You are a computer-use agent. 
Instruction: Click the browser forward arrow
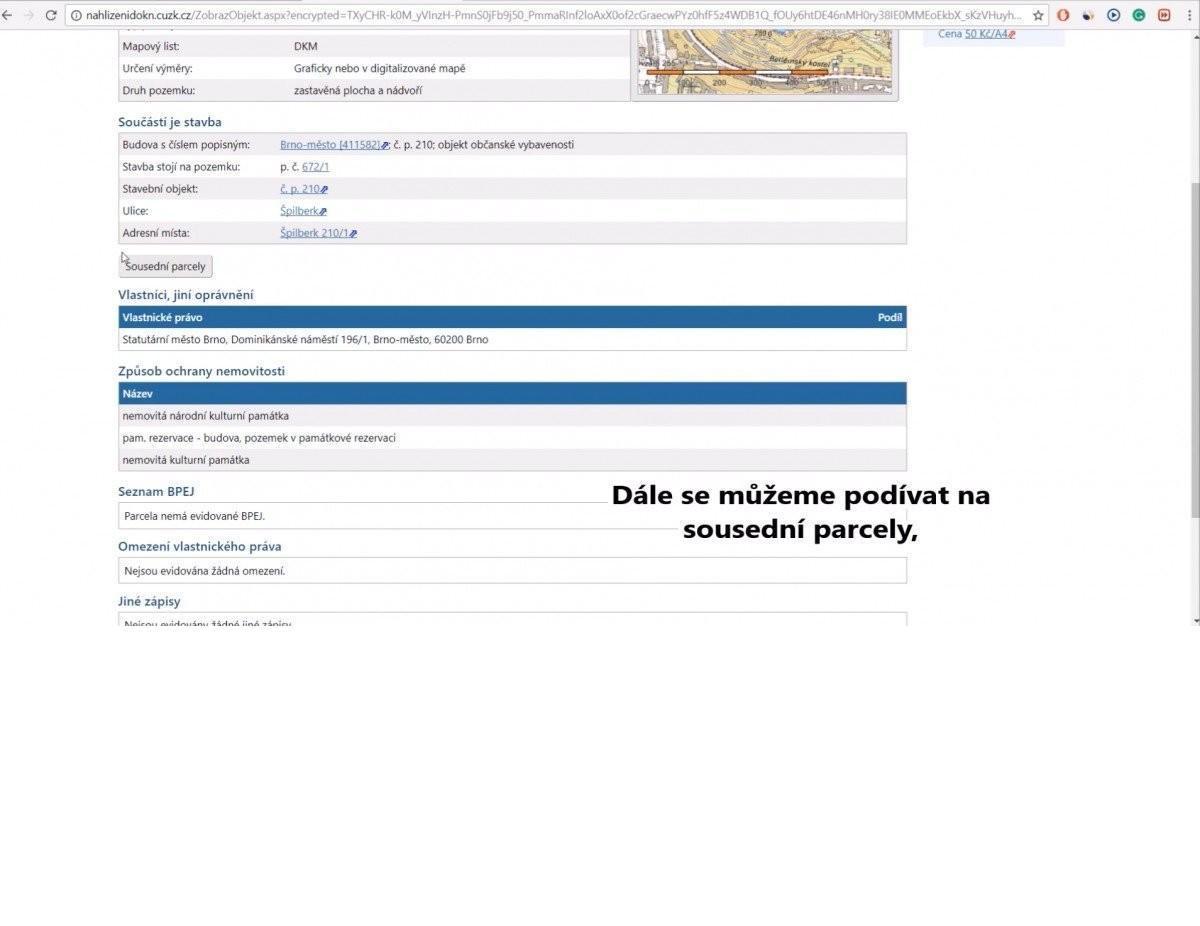(x=28, y=15)
